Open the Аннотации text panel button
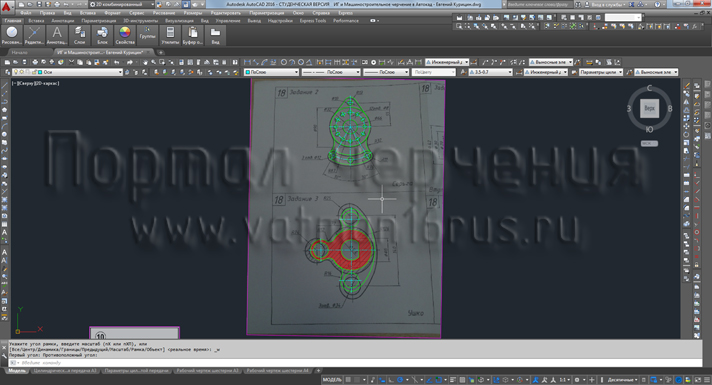Screen dimensions: 712x385 pyautogui.click(x=57, y=35)
